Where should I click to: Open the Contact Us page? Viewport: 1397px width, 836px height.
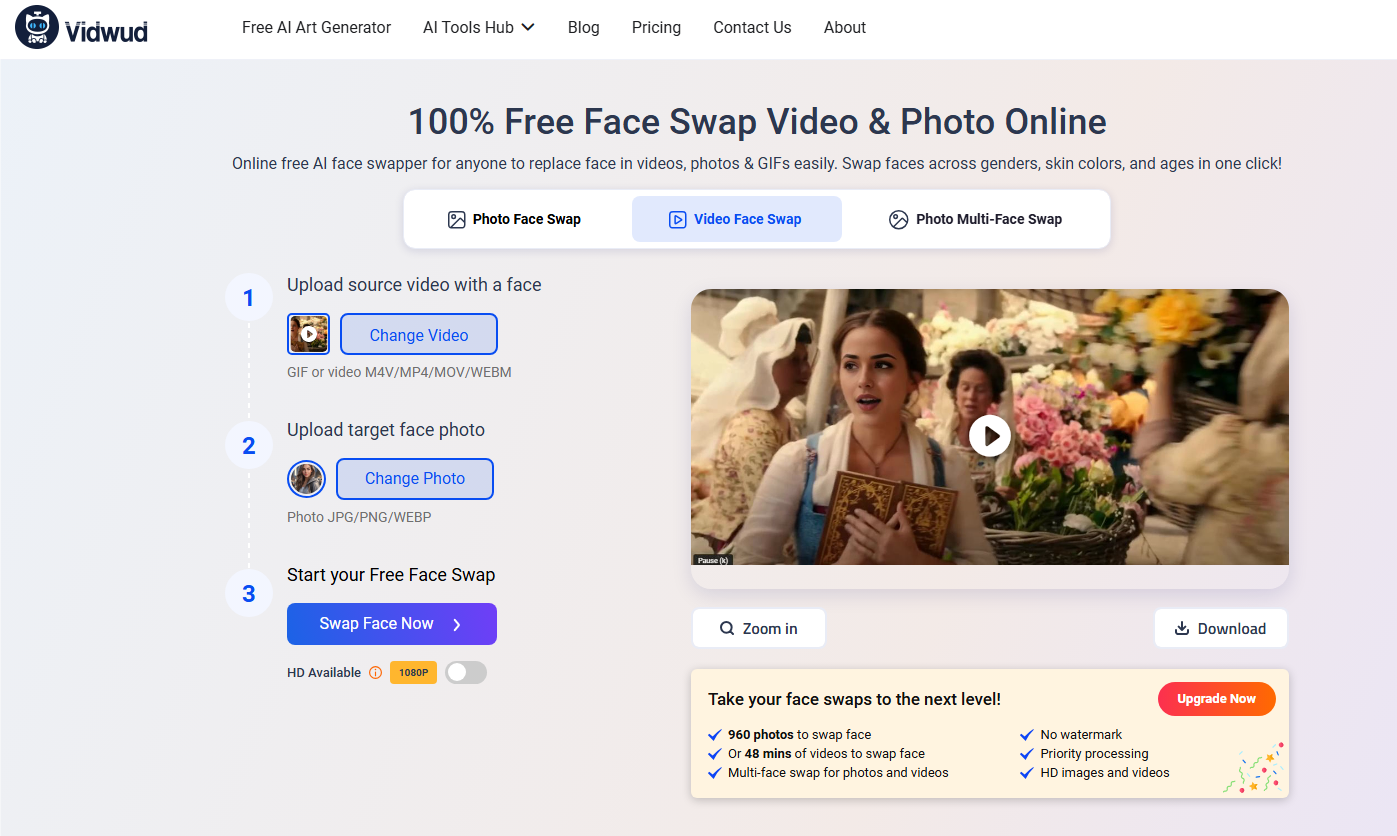[752, 28]
